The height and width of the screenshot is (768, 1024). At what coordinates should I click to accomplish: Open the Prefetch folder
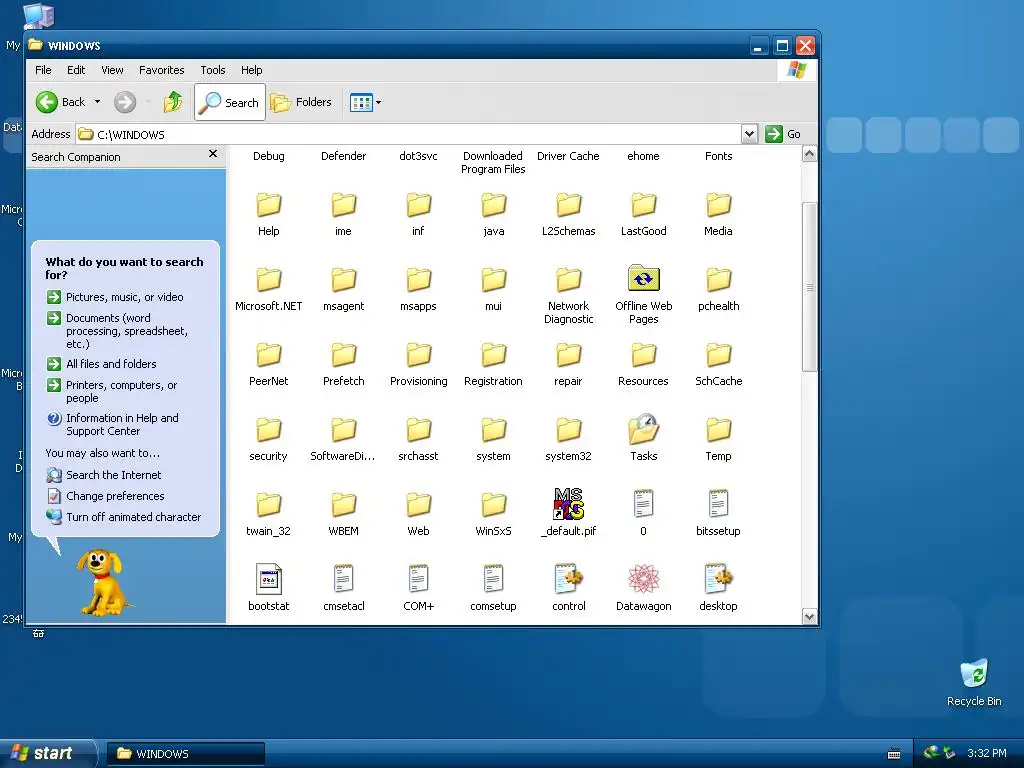pyautogui.click(x=344, y=355)
